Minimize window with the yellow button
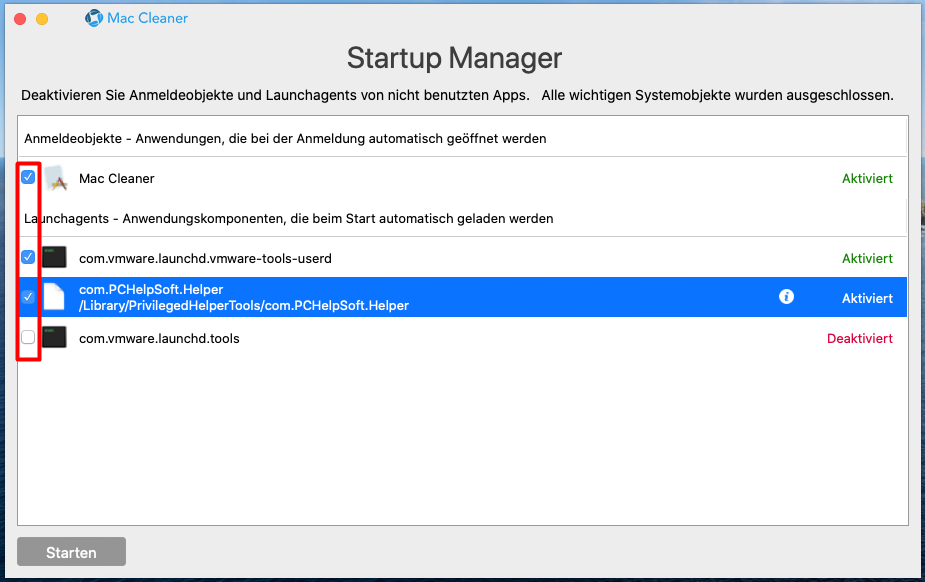Viewport: 925px width, 582px height. 42,19
